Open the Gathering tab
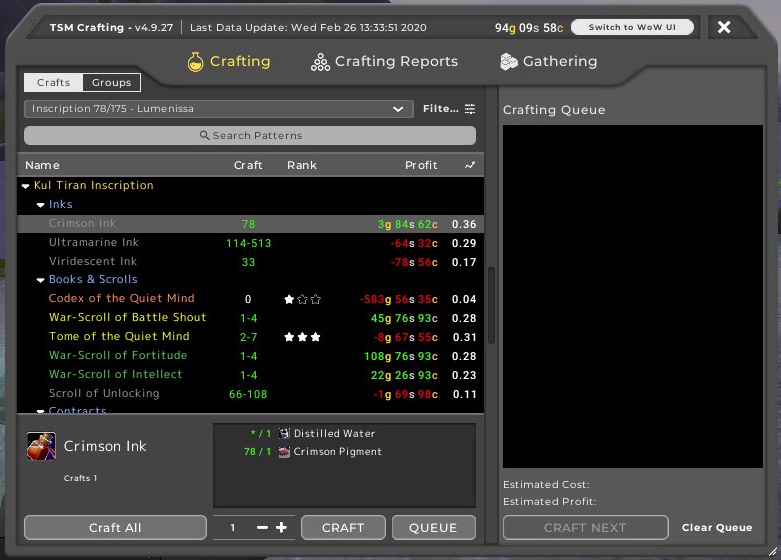This screenshot has height=560, width=781. [x=548, y=62]
